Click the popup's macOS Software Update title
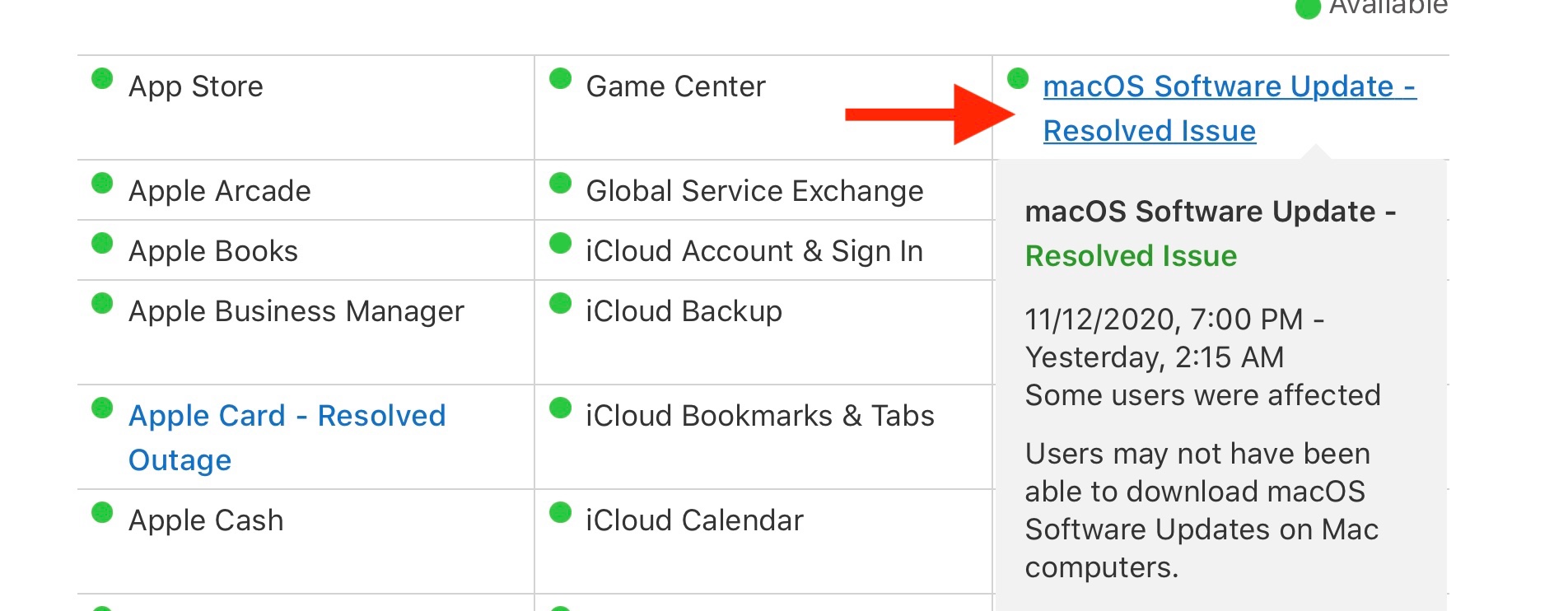Image resolution: width=1568 pixels, height=611 pixels. [1210, 212]
